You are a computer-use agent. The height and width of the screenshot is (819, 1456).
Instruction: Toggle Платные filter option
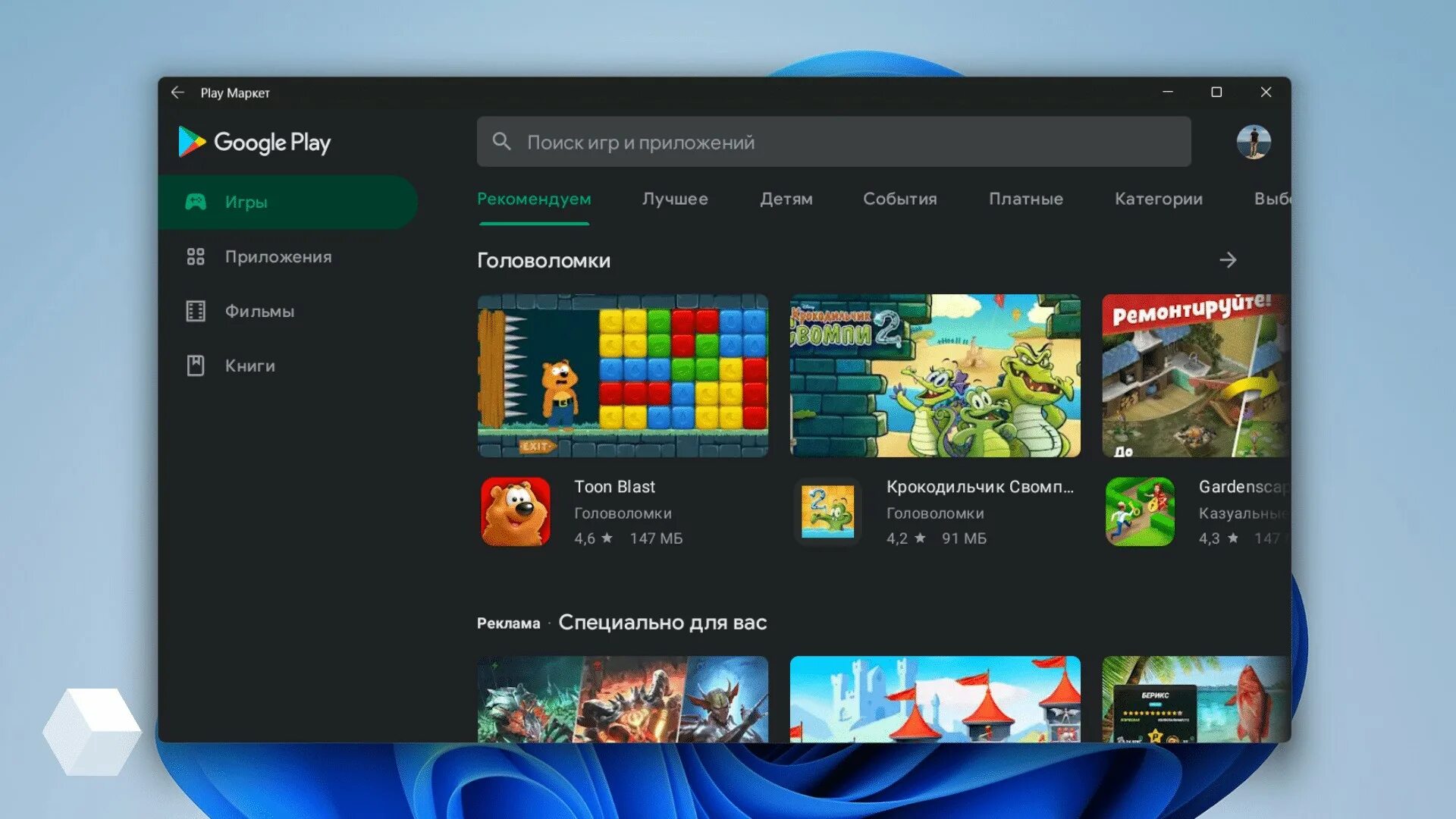tap(1026, 199)
